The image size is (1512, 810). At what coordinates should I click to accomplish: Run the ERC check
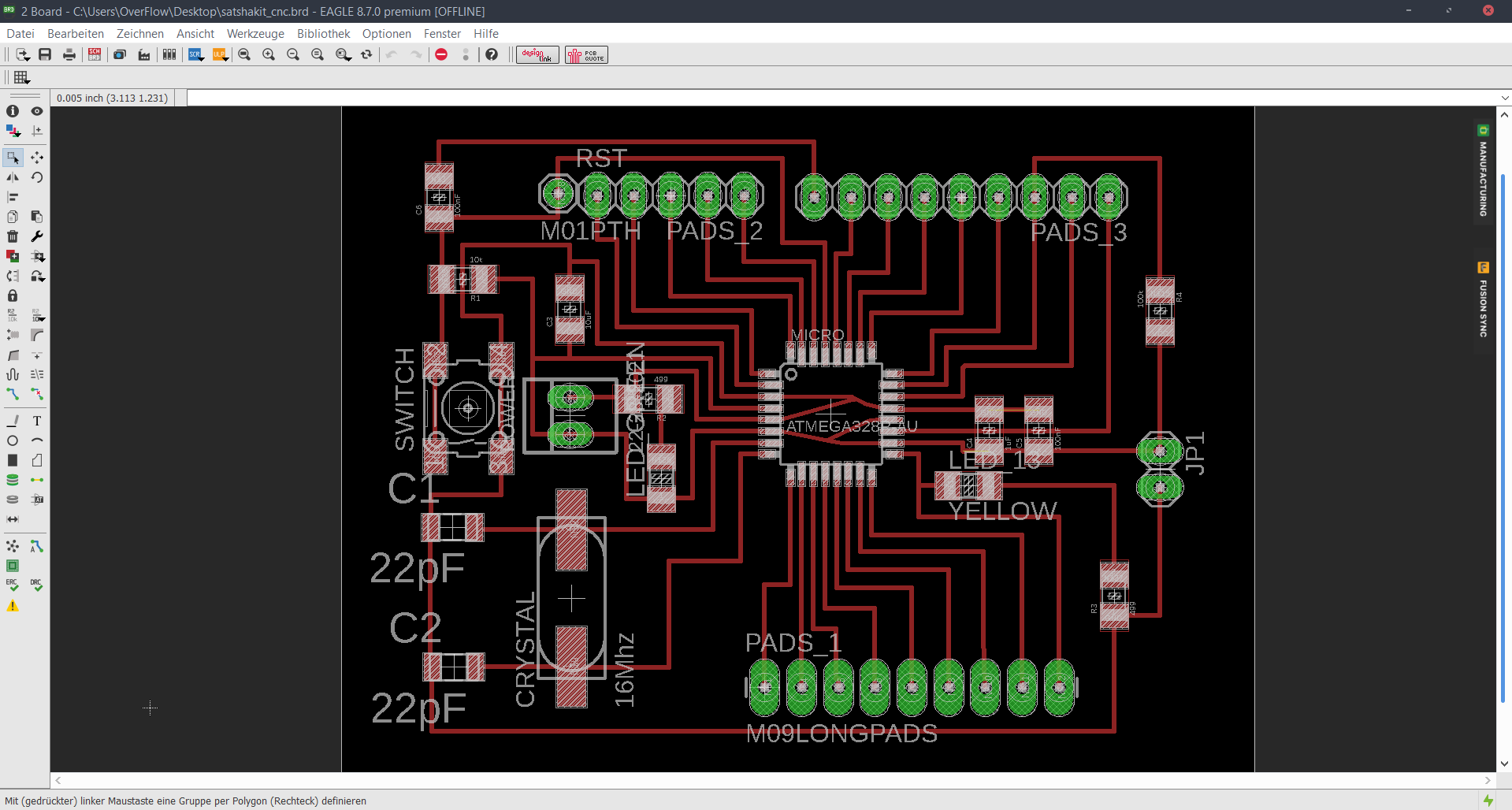coord(13,585)
